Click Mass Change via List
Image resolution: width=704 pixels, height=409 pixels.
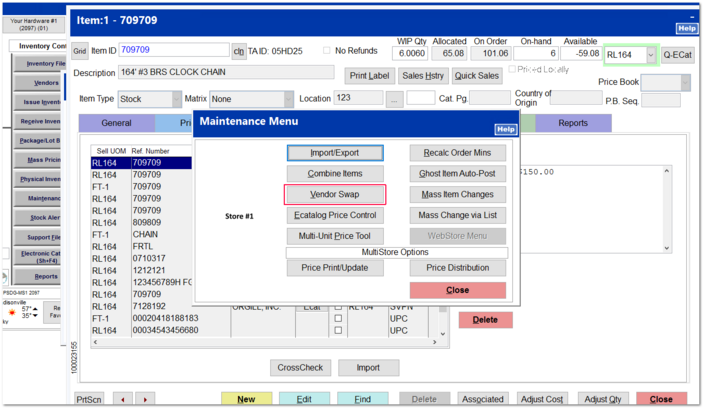[458, 215]
